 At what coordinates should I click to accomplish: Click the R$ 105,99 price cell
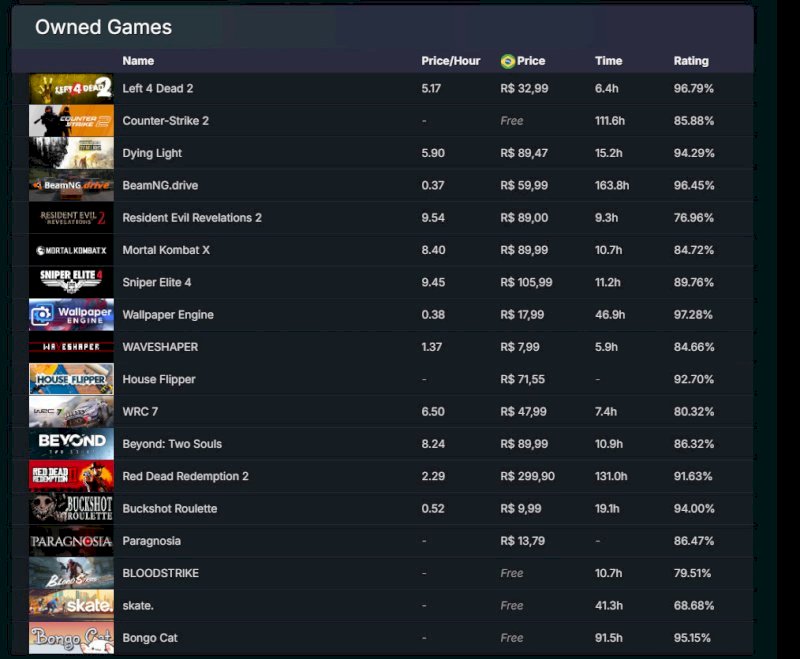click(526, 282)
